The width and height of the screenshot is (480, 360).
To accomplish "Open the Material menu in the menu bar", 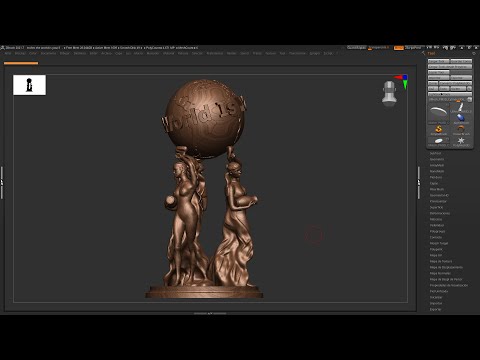I will pyautogui.click(x=168, y=53).
